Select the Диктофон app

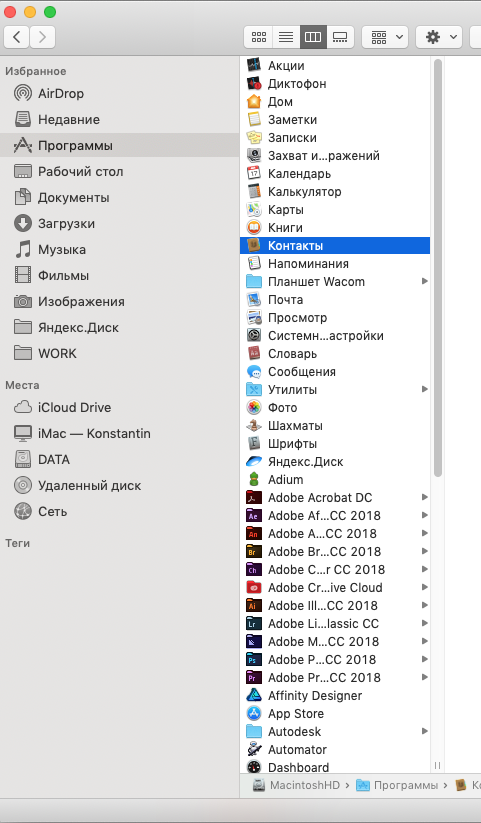(335, 83)
